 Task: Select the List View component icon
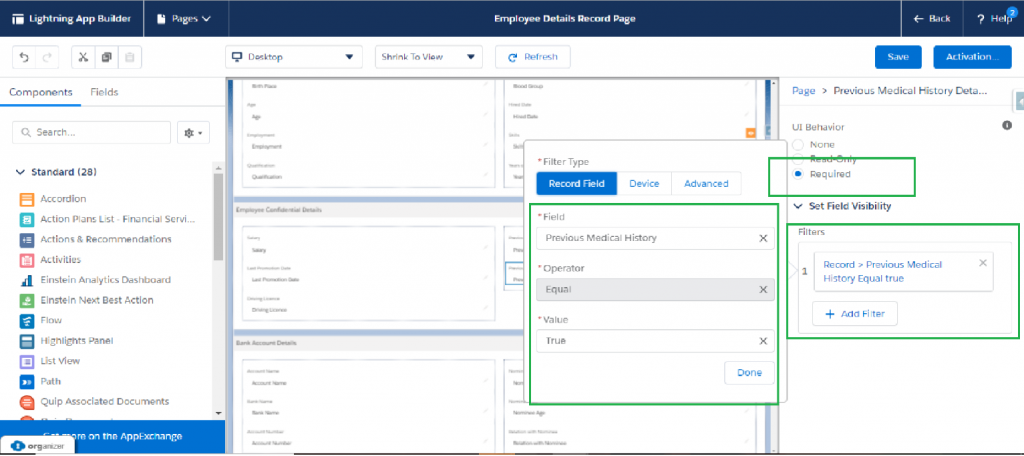tap(27, 361)
